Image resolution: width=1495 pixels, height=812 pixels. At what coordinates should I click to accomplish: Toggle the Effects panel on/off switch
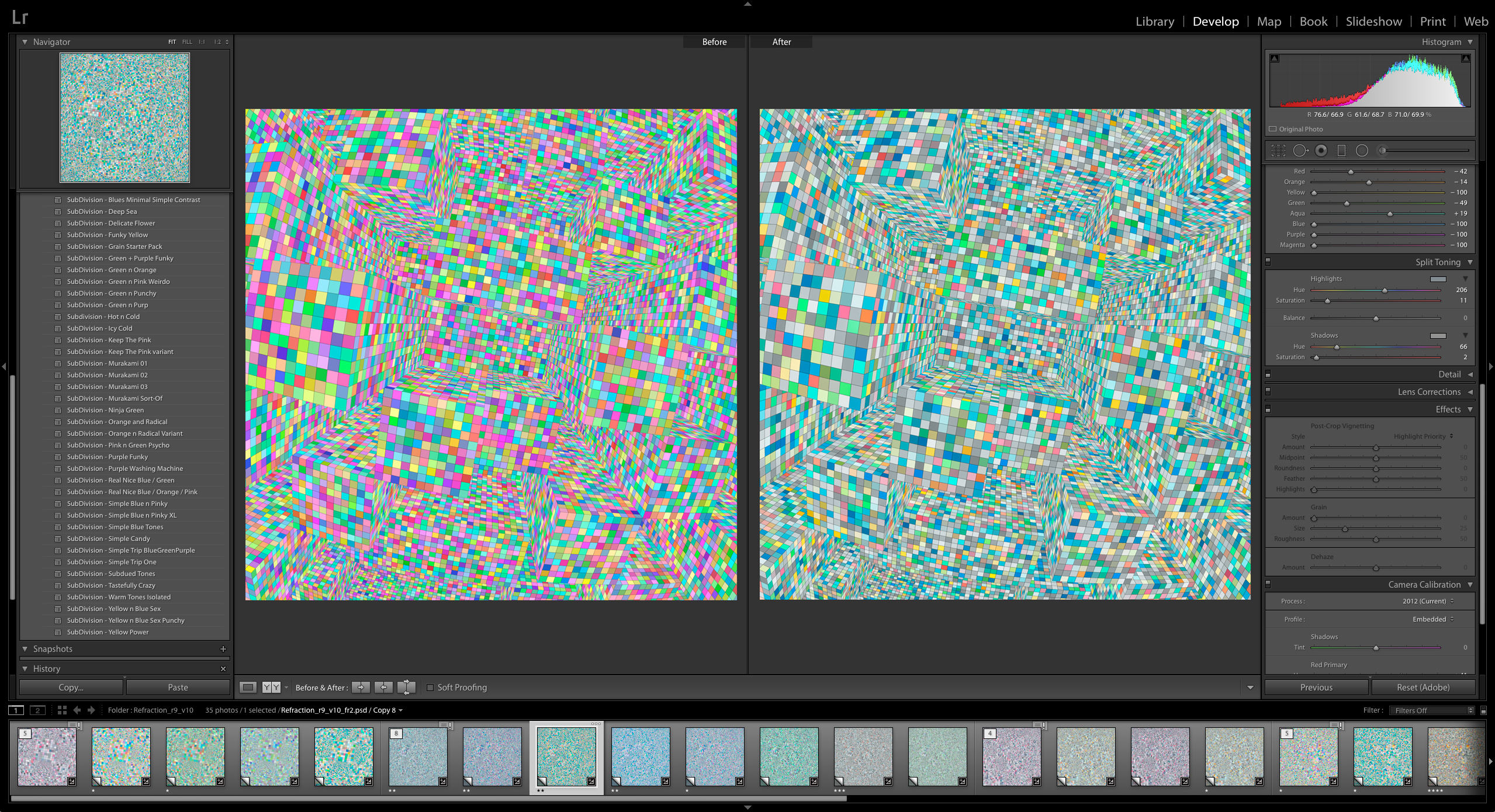coord(1268,410)
